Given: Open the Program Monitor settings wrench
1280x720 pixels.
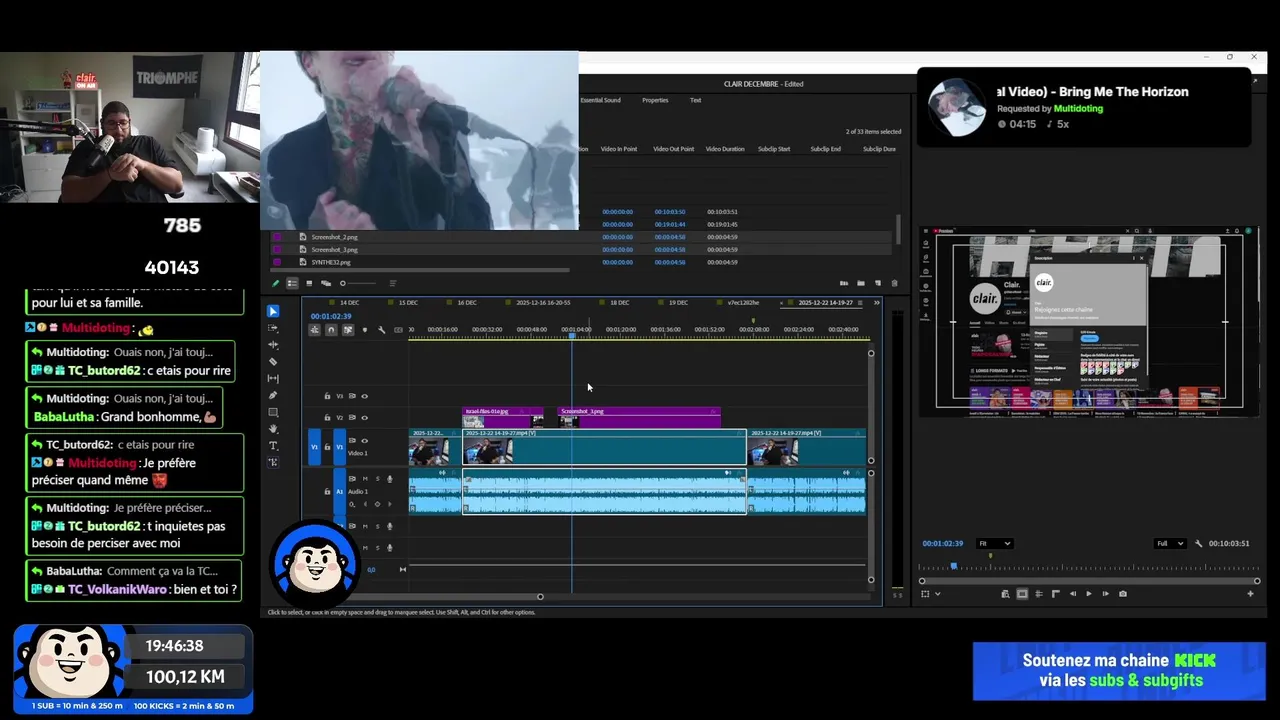Looking at the screenshot, I should click(x=1199, y=543).
